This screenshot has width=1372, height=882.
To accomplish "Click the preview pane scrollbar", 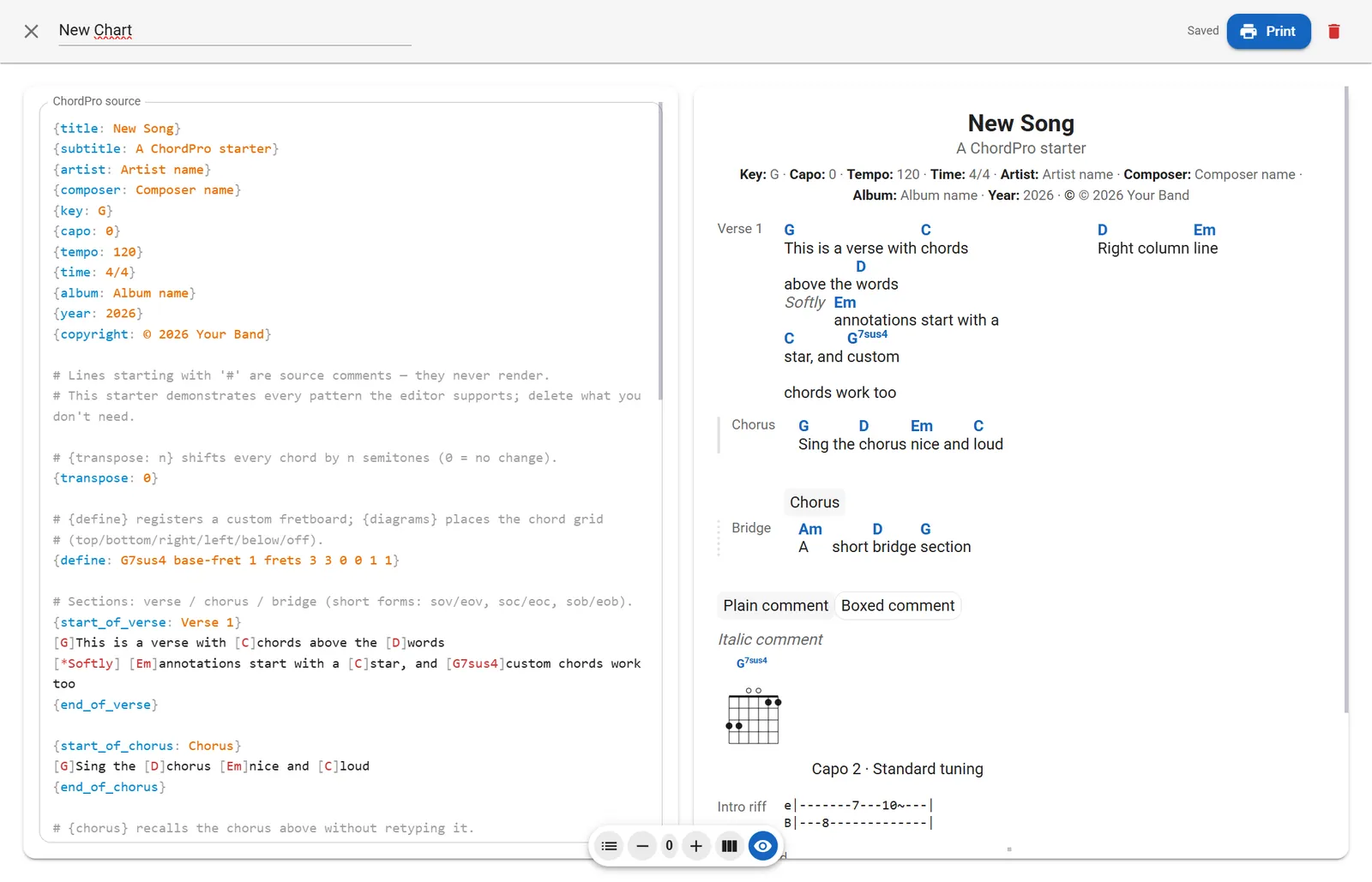I will (1346, 399).
